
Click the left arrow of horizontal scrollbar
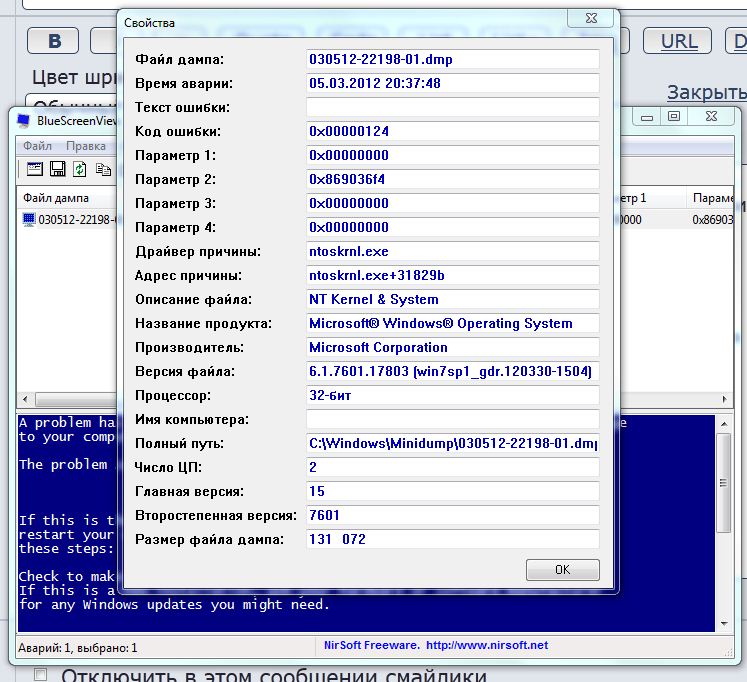pos(25,399)
